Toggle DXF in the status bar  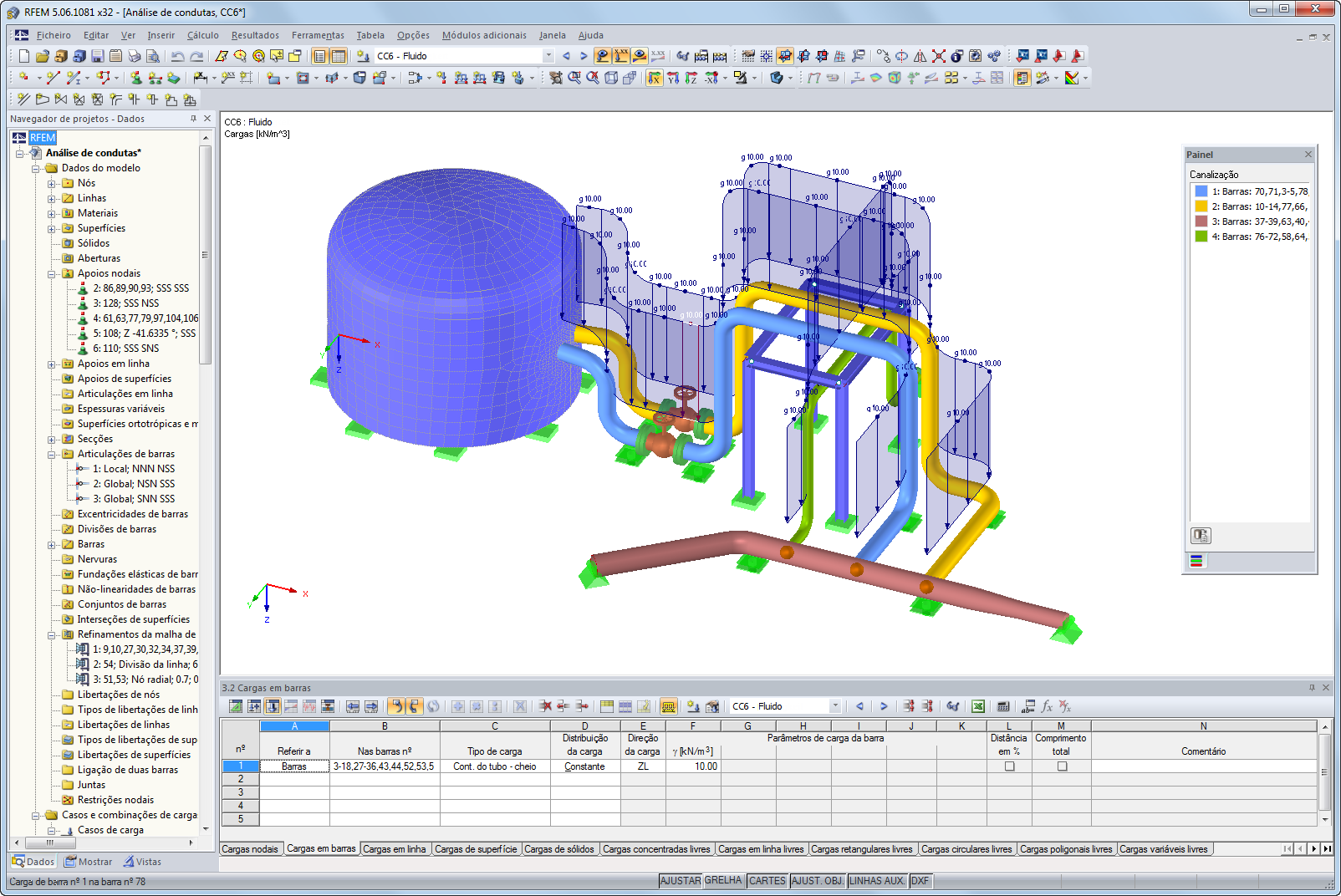[x=920, y=881]
